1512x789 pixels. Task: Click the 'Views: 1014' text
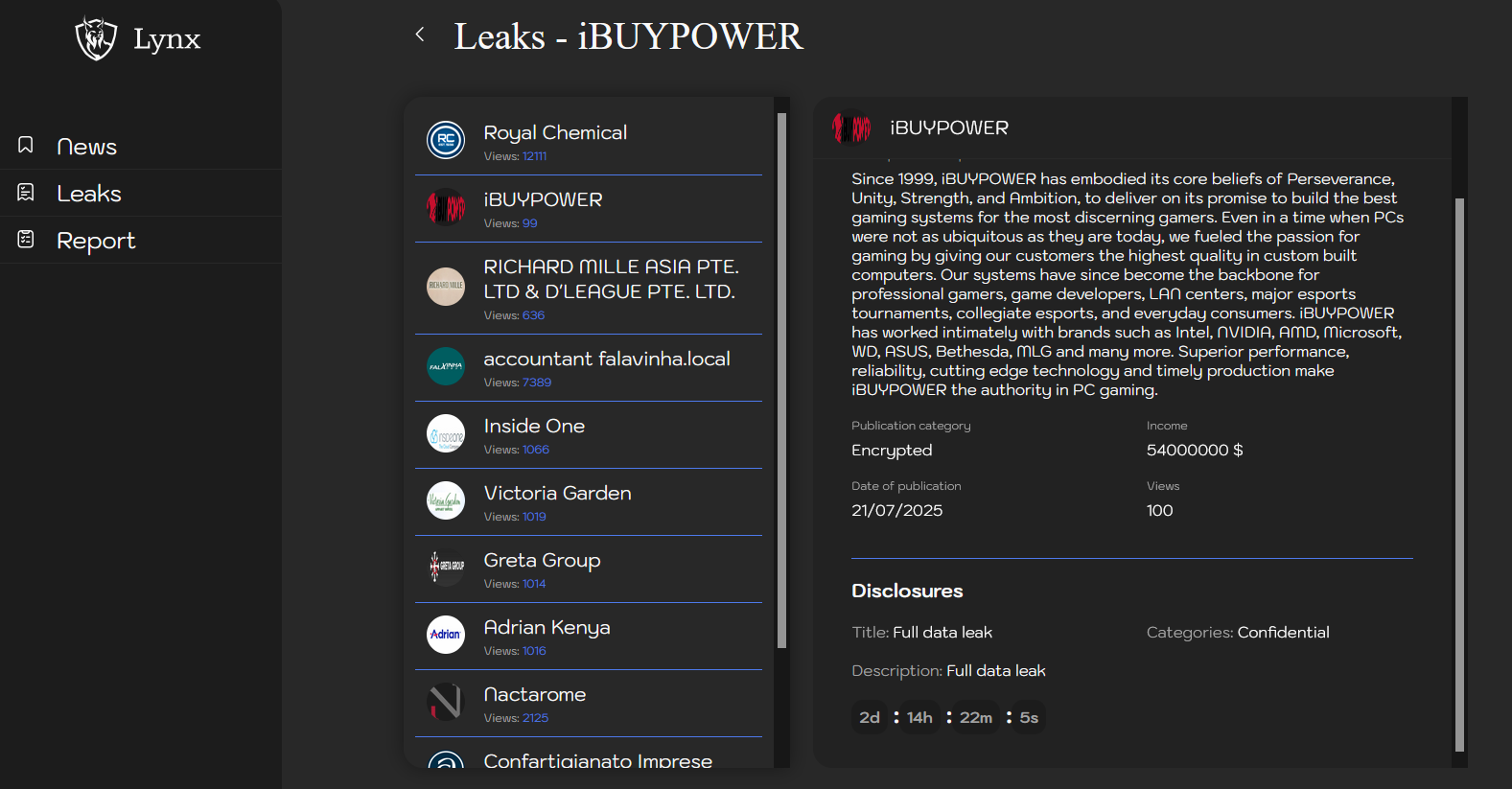515,584
